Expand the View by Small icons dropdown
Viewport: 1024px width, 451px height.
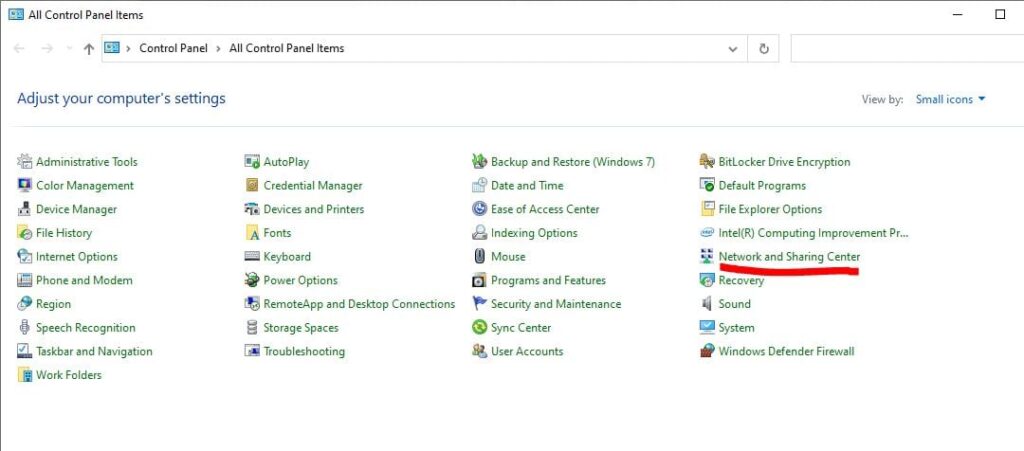coord(950,99)
